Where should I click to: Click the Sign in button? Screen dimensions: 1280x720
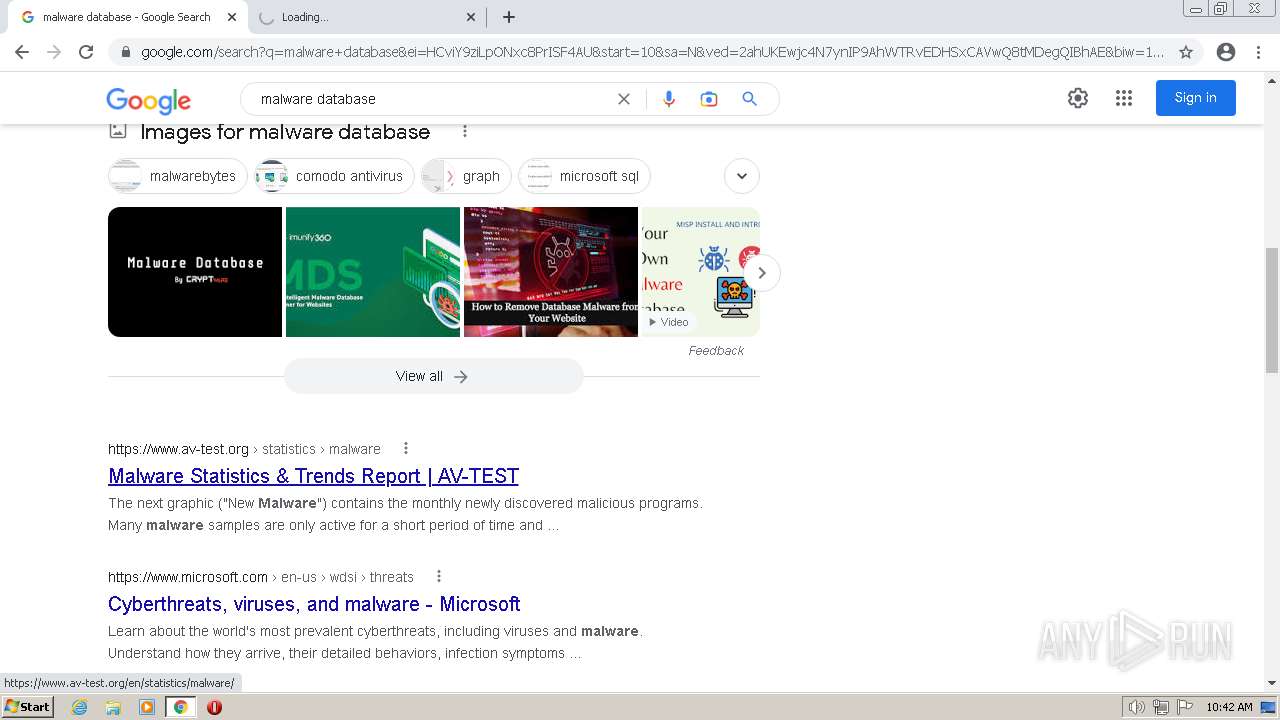(1196, 98)
